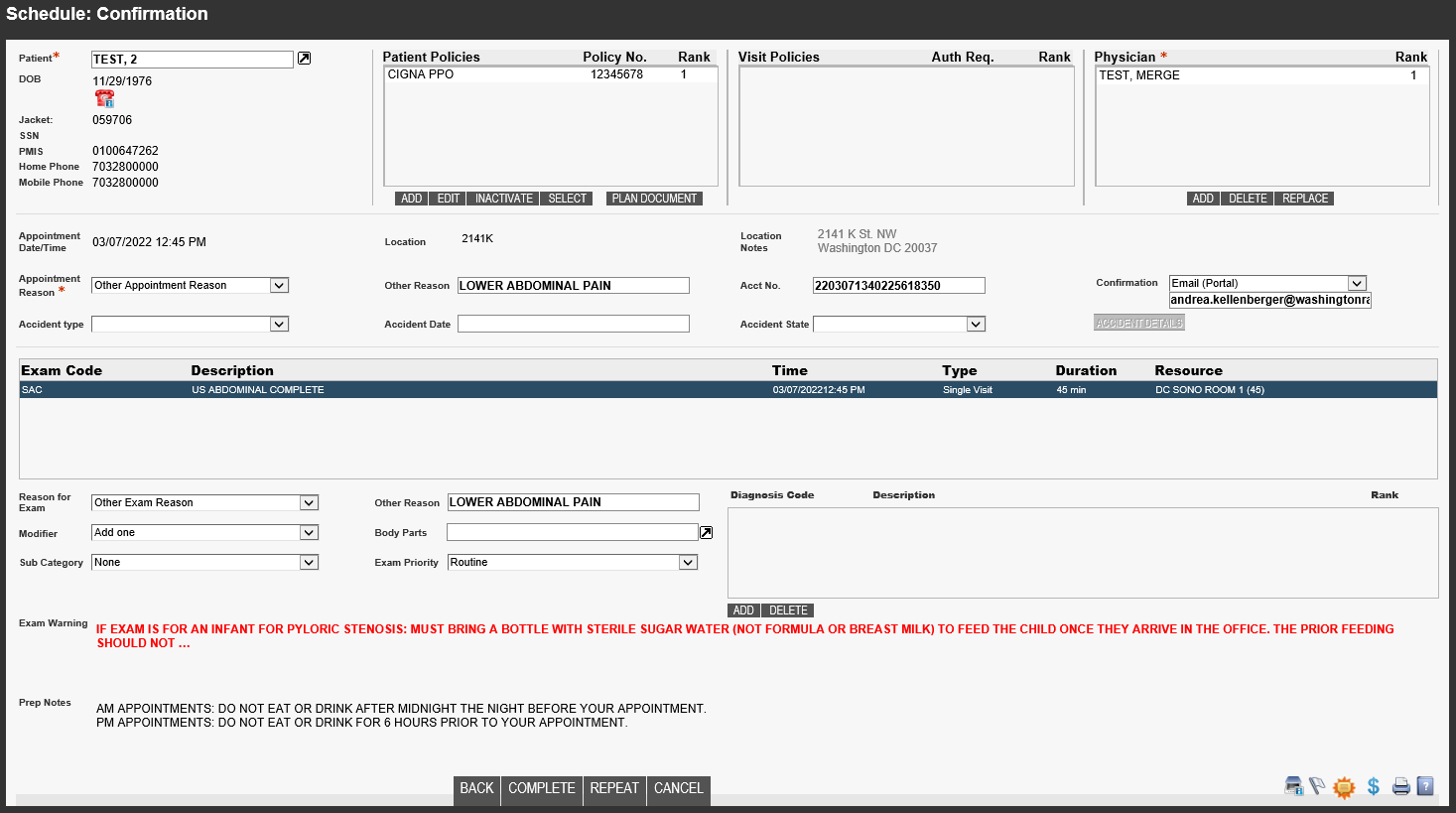This screenshot has width=1456, height=813.
Task: Click ADD under Diagnosis Code list
Action: [743, 610]
